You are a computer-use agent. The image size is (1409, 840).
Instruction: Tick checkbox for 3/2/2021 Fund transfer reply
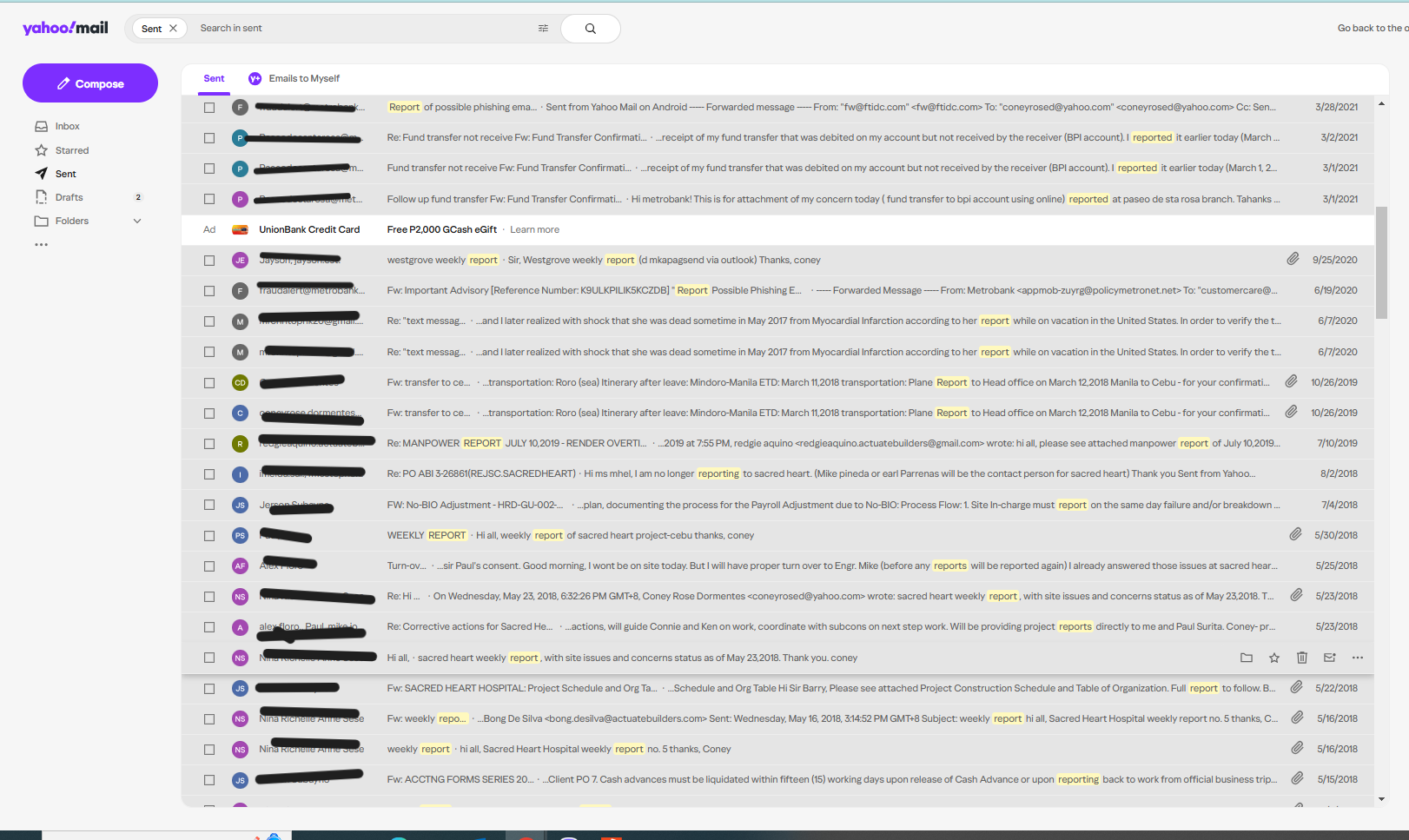pyautogui.click(x=209, y=138)
